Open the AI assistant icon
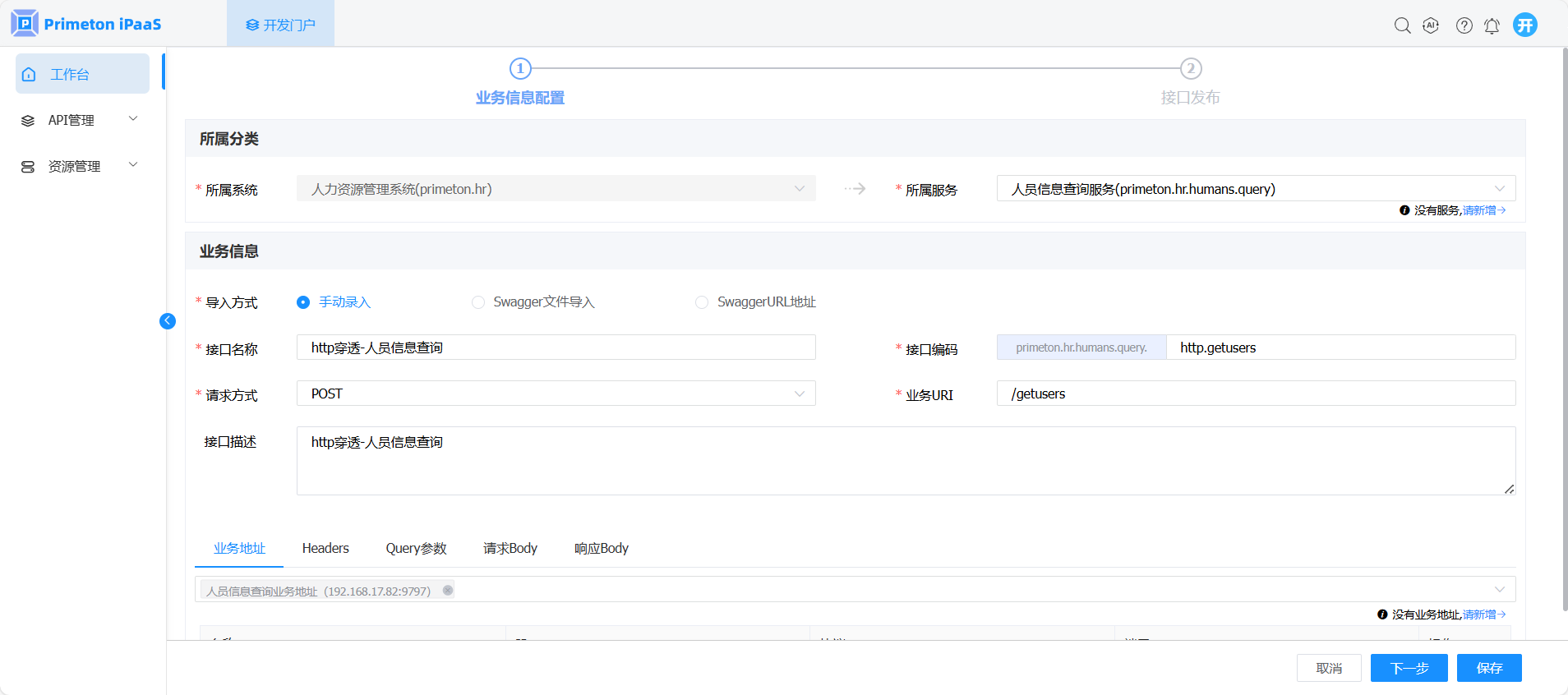This screenshot has height=695, width=1568. pos(1431,25)
